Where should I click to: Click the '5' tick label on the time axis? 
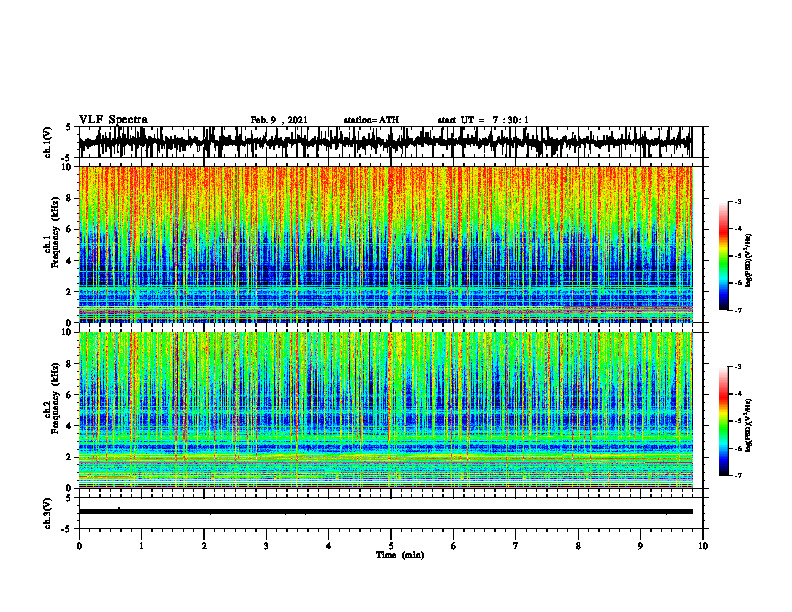tap(391, 546)
